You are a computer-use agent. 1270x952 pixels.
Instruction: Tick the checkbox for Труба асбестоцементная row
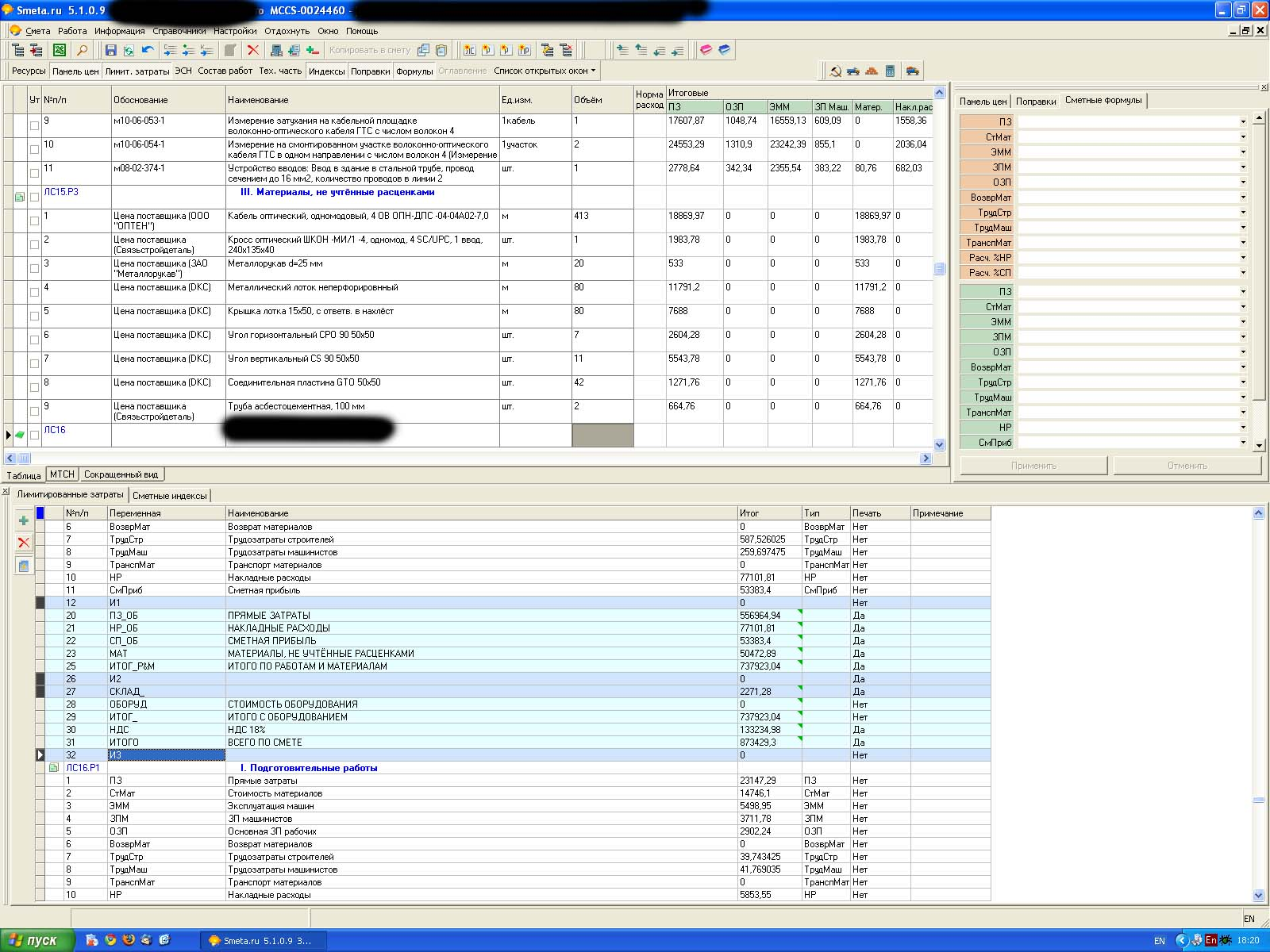coord(34,411)
